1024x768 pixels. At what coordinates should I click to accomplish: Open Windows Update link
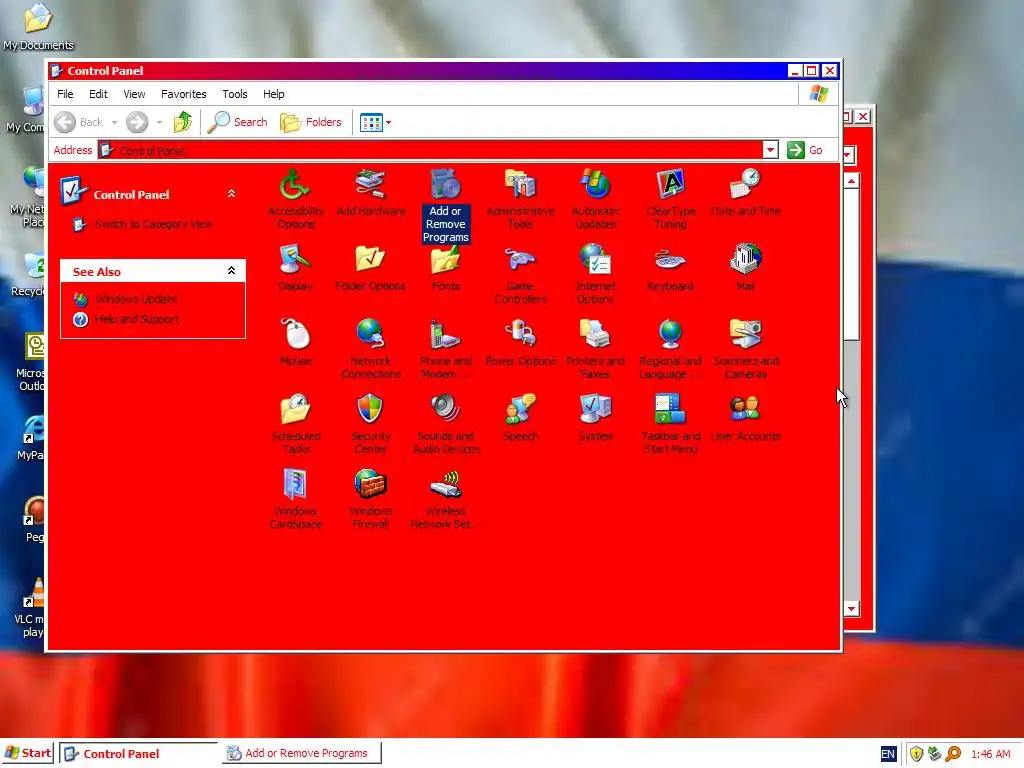(135, 299)
